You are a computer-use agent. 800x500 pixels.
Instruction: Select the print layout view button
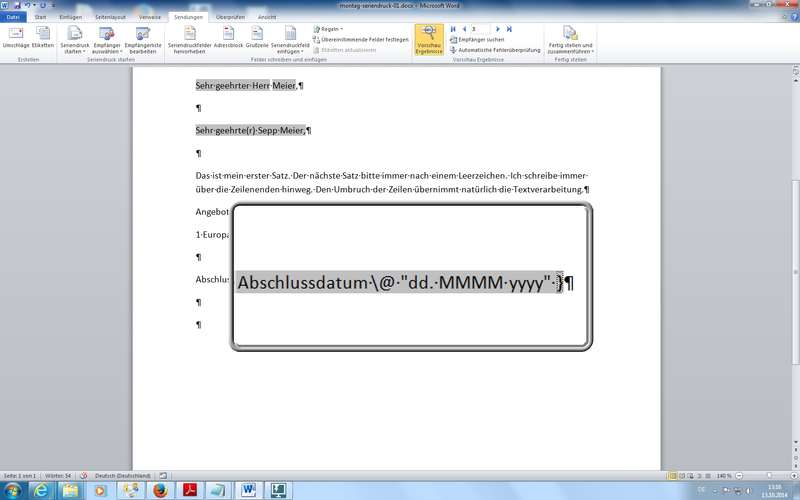[672, 476]
